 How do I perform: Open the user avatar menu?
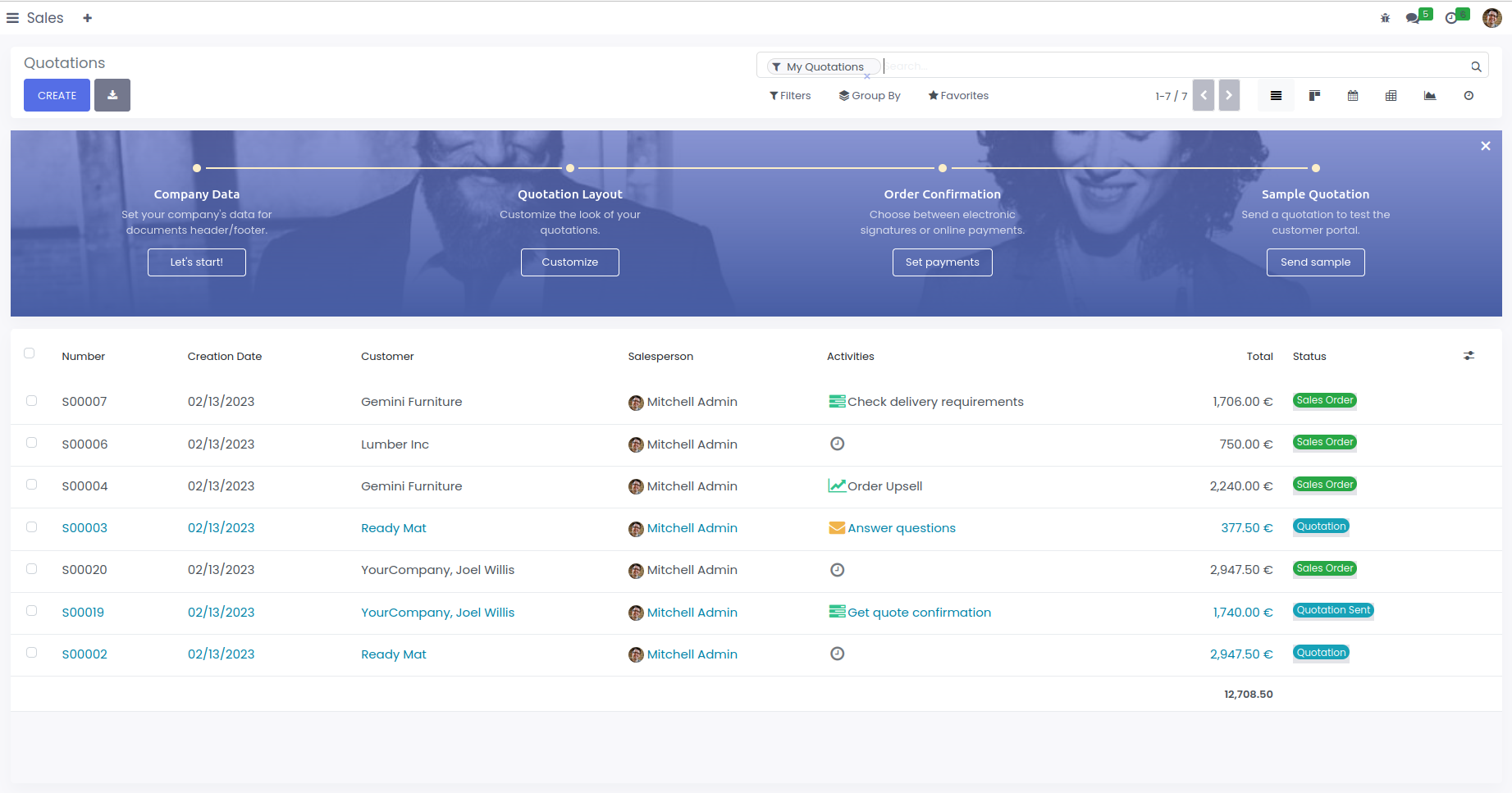click(x=1491, y=18)
